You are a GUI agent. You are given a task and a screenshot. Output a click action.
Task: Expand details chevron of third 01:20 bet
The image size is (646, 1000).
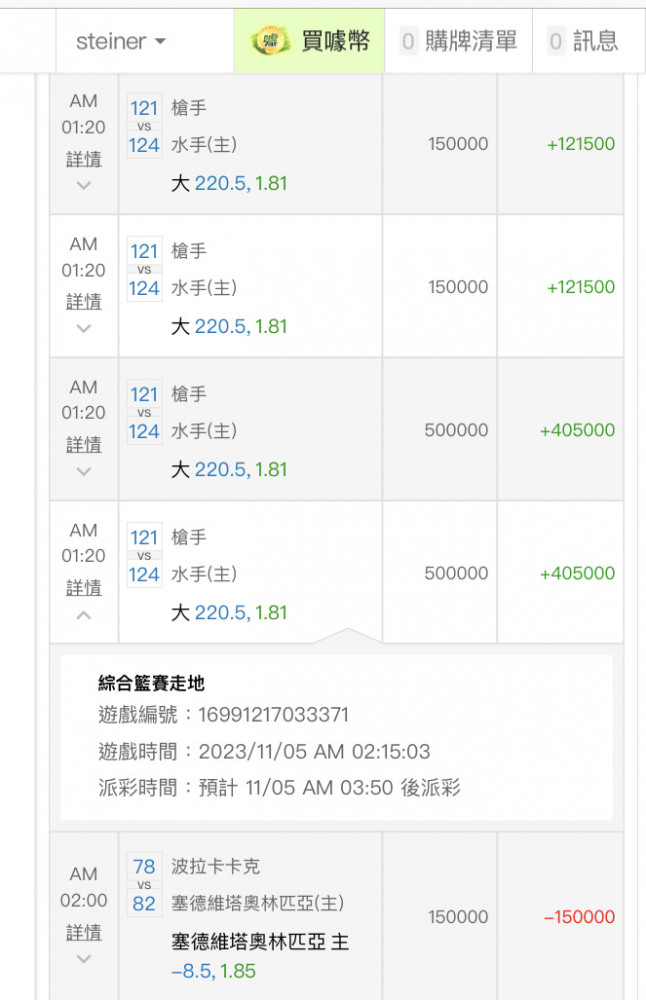[x=84, y=471]
